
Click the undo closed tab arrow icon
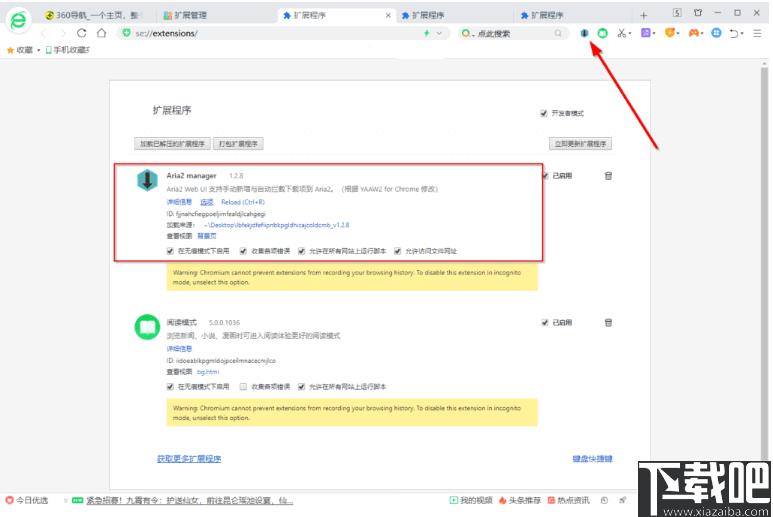click(734, 33)
